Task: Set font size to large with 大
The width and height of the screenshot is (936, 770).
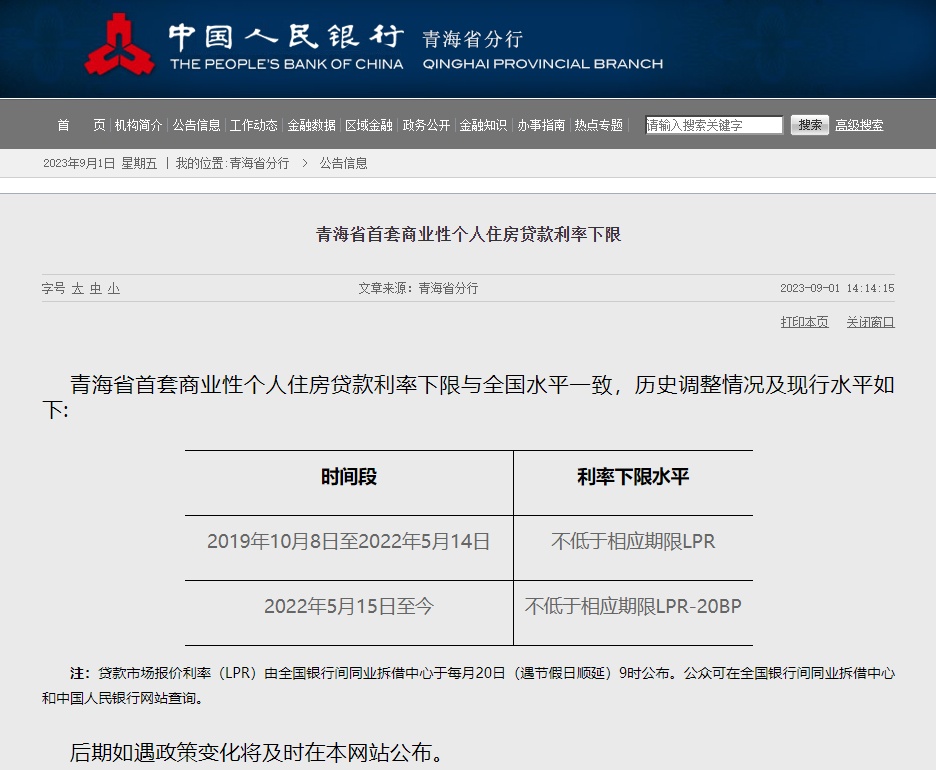Action: [x=77, y=288]
